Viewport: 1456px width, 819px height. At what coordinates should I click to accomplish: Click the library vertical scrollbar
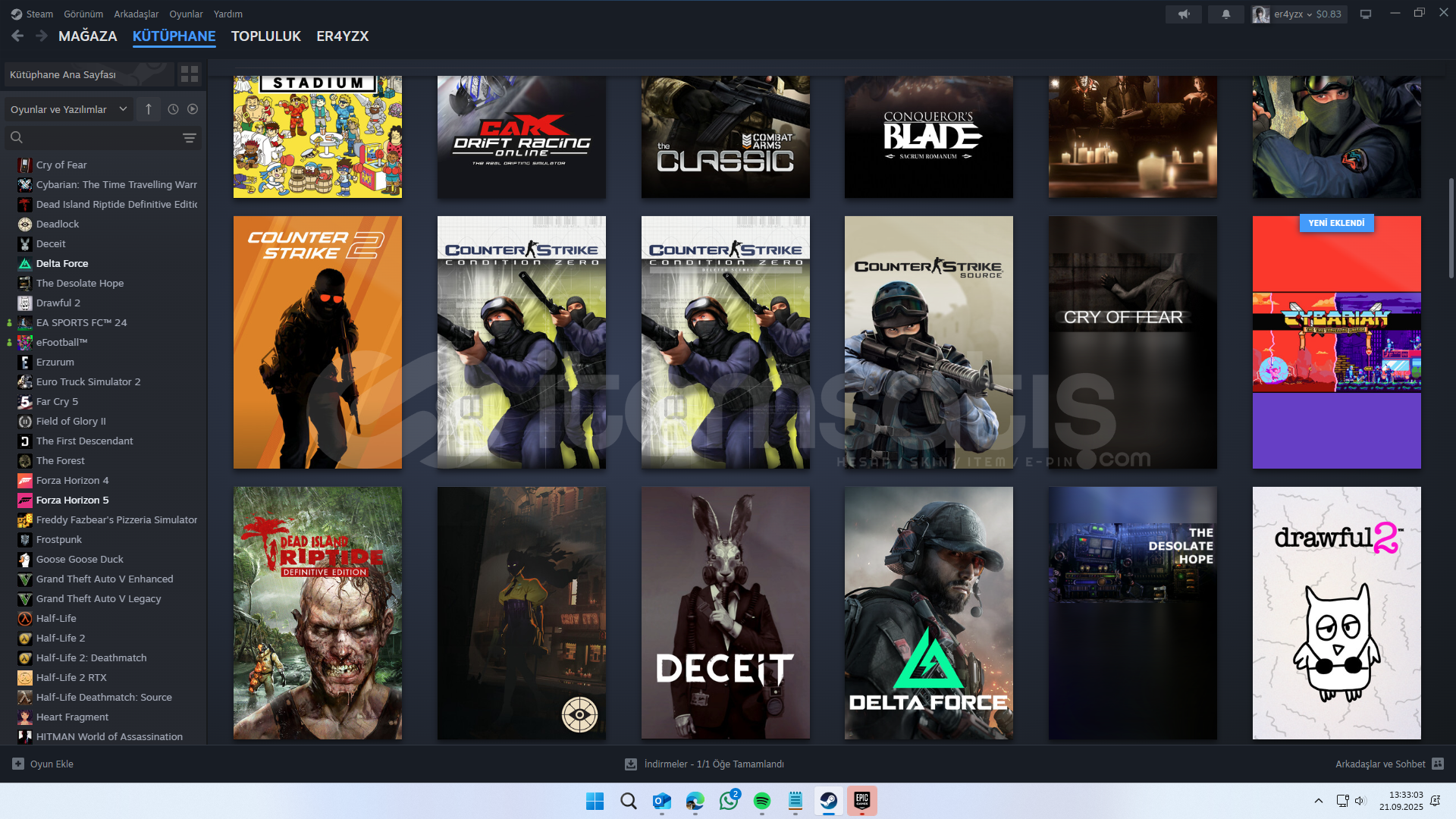pos(1451,227)
